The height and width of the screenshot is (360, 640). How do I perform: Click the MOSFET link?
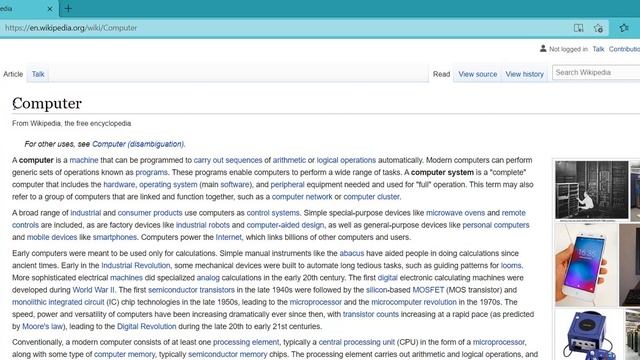(x=428, y=290)
